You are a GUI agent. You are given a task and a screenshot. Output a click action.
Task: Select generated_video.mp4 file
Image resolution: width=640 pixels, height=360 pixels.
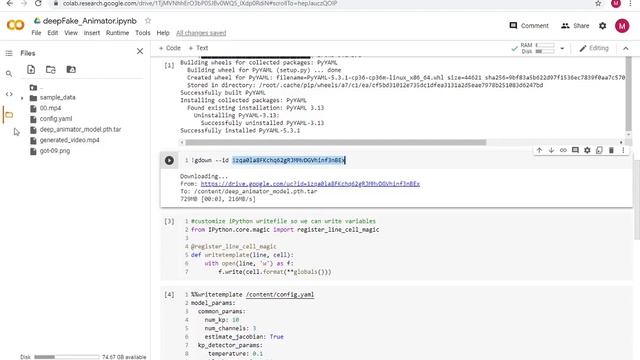coord(69,140)
